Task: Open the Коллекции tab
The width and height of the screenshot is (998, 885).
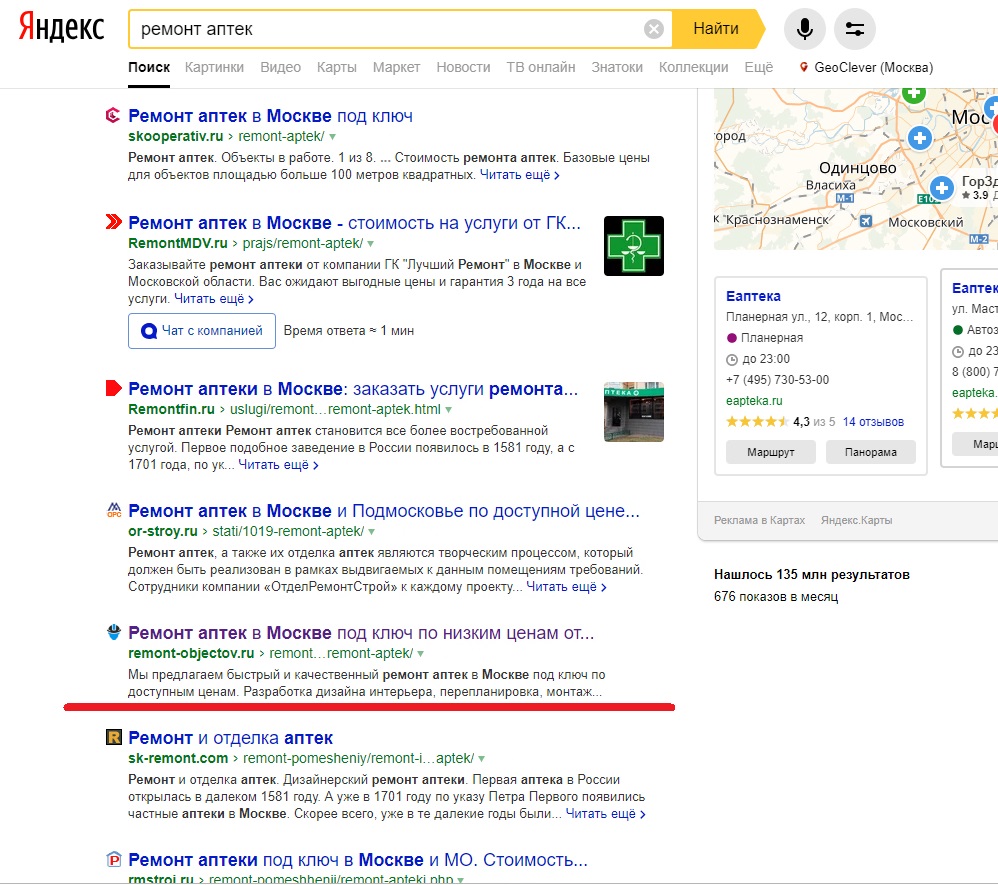Action: (x=693, y=67)
